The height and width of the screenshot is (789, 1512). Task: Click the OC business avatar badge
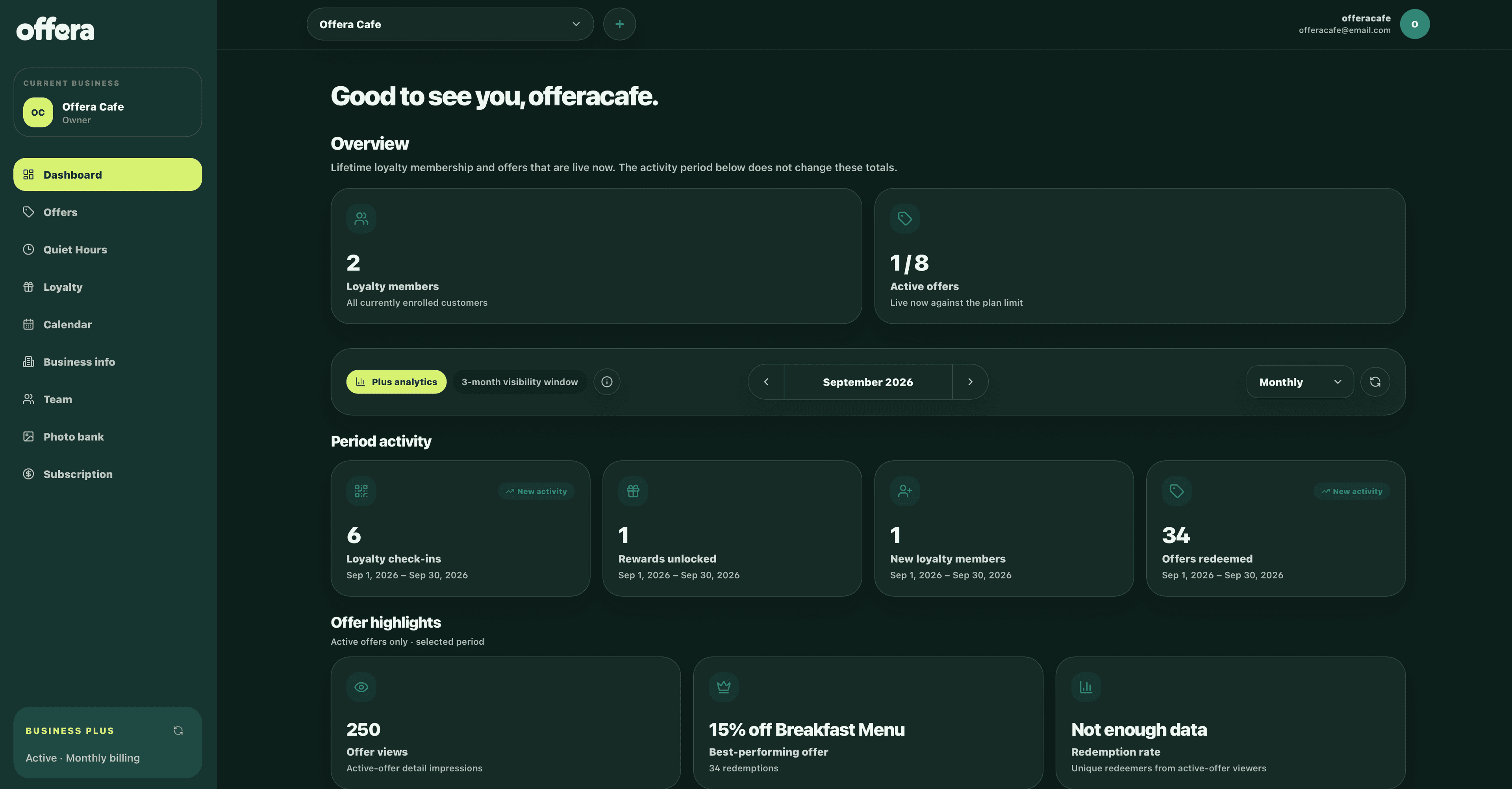(x=38, y=112)
